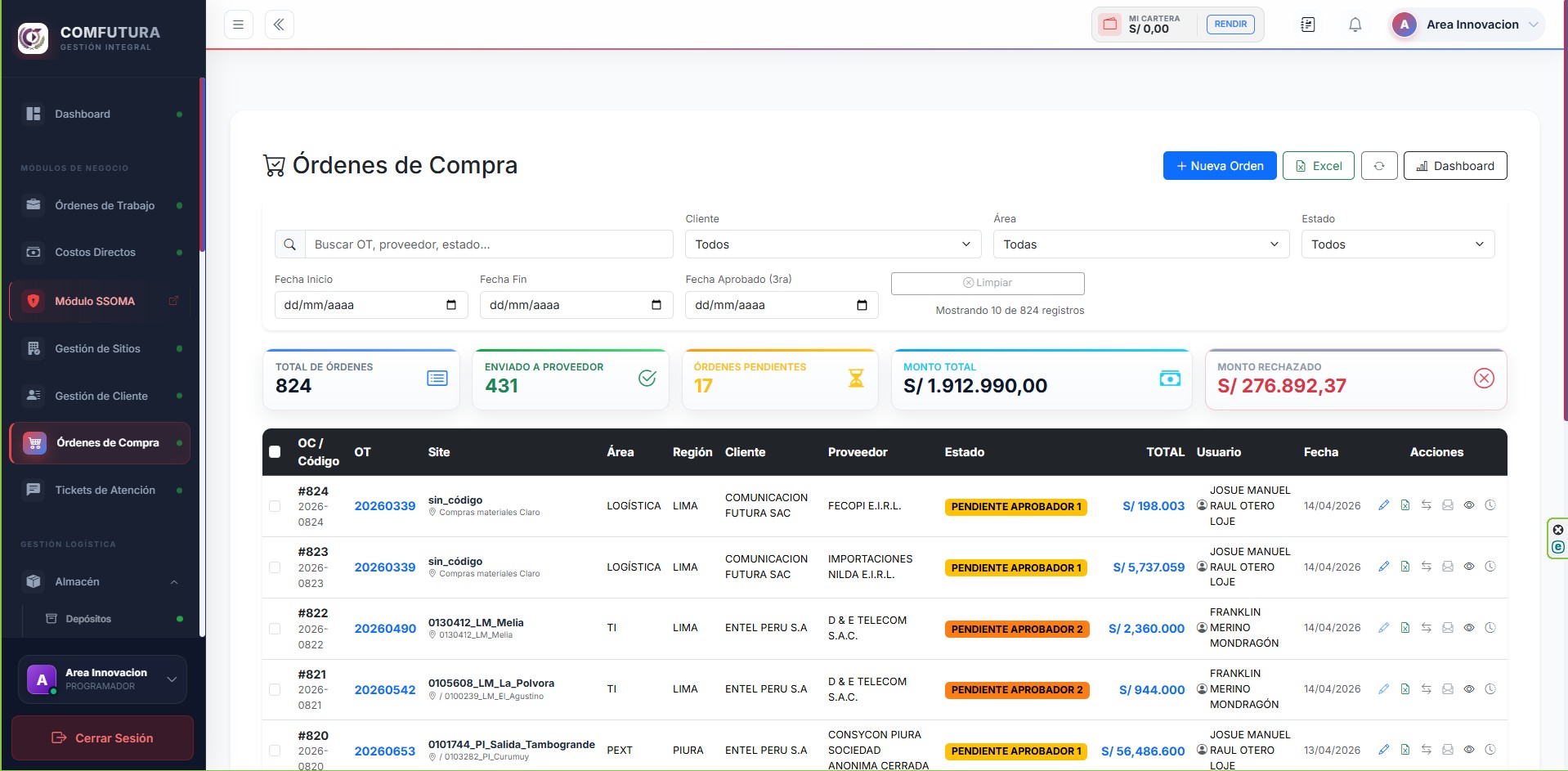The height and width of the screenshot is (771, 1568).
Task: Click the search magnifier icon
Action: click(x=289, y=244)
